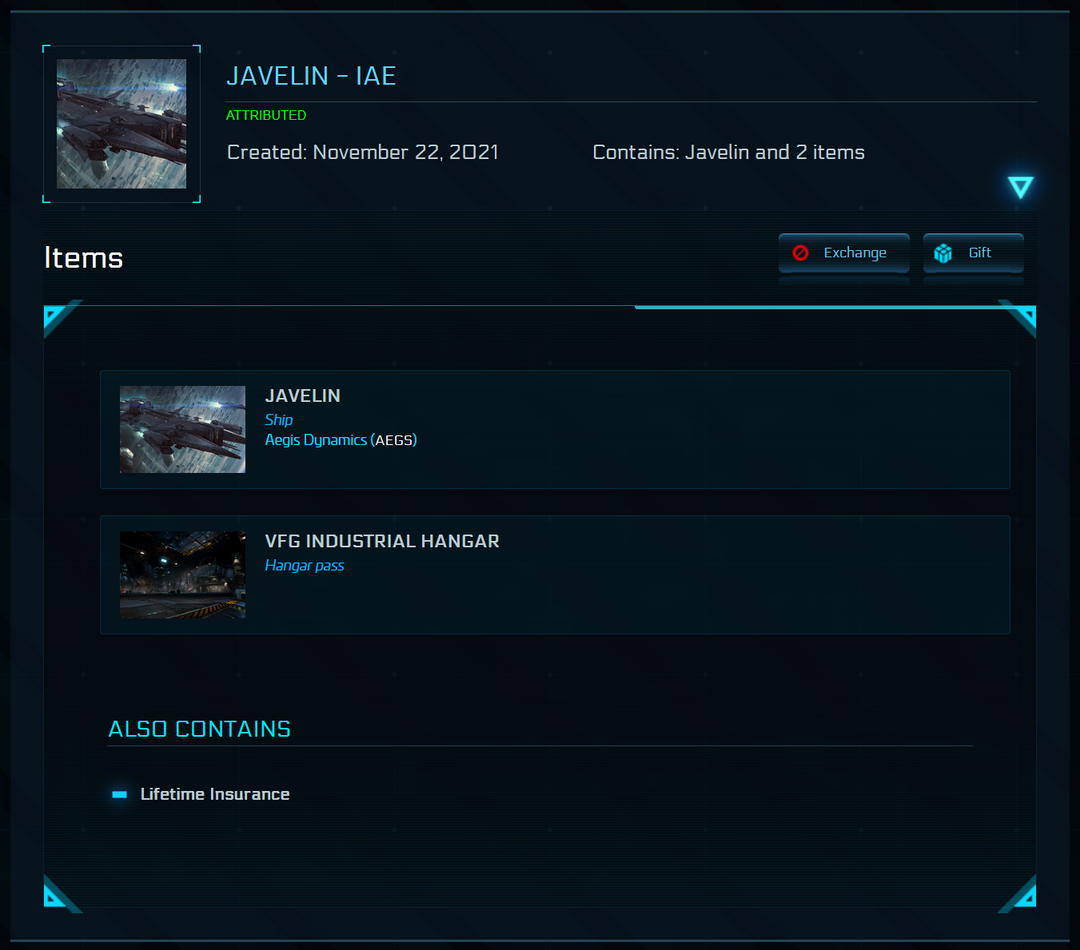Image resolution: width=1080 pixels, height=950 pixels.
Task: Select the JAVELIN item title
Action: click(x=302, y=396)
